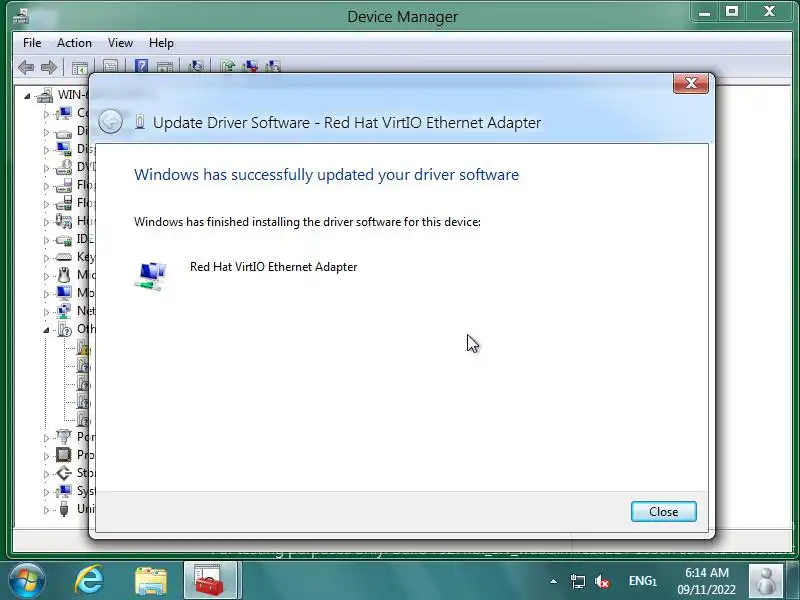Expand the Display adapters category

click(46, 150)
